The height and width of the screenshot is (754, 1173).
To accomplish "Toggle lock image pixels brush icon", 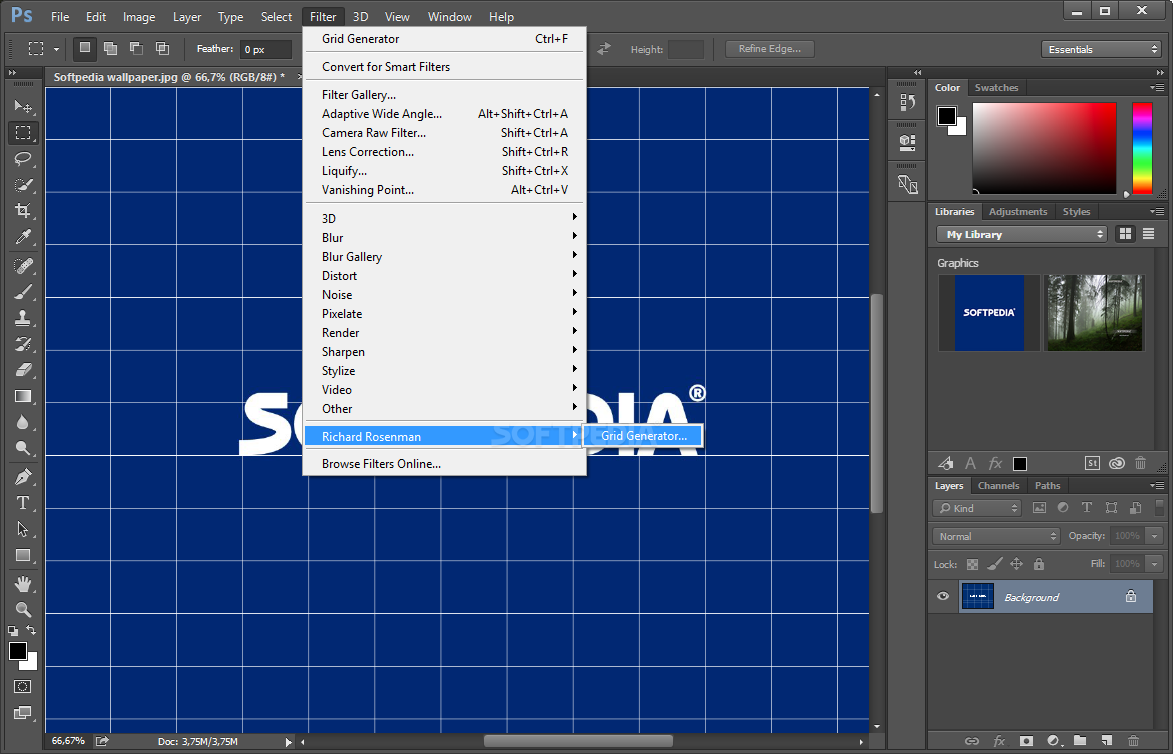I will [994, 565].
